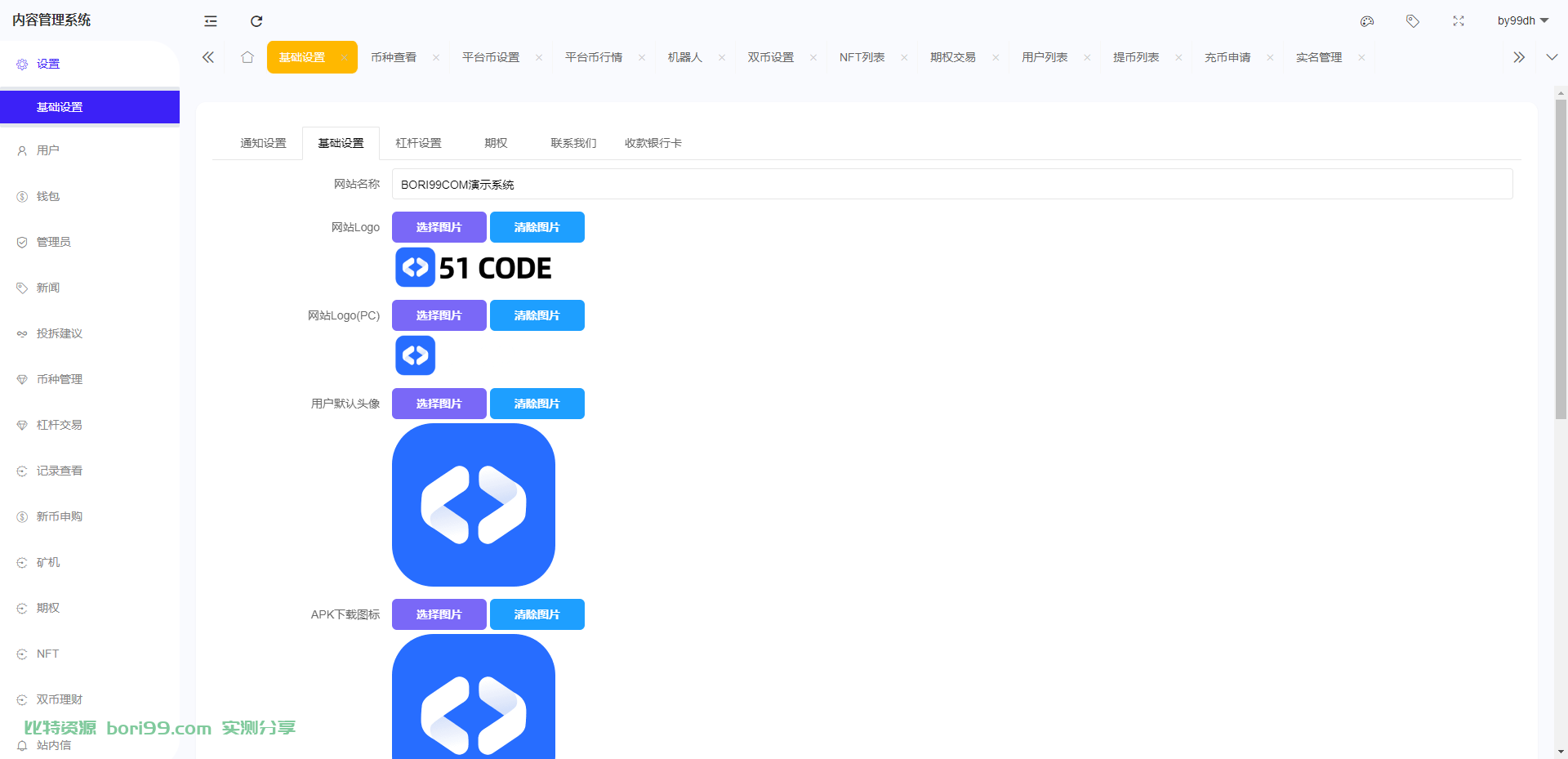Expand the 管理员 sidebar menu
The width and height of the screenshot is (1568, 759).
pos(90,242)
